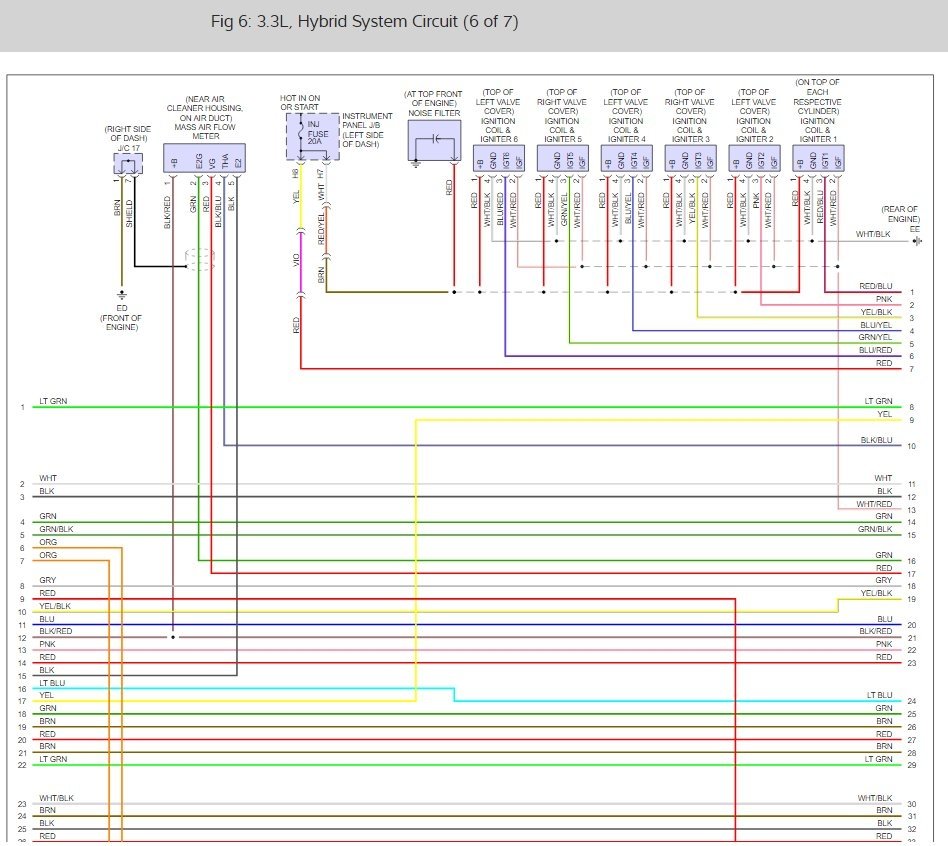Screen dimensions: 948x846
Task: Select the BLK/BLU wire label at right pin 10
Action: click(876, 440)
